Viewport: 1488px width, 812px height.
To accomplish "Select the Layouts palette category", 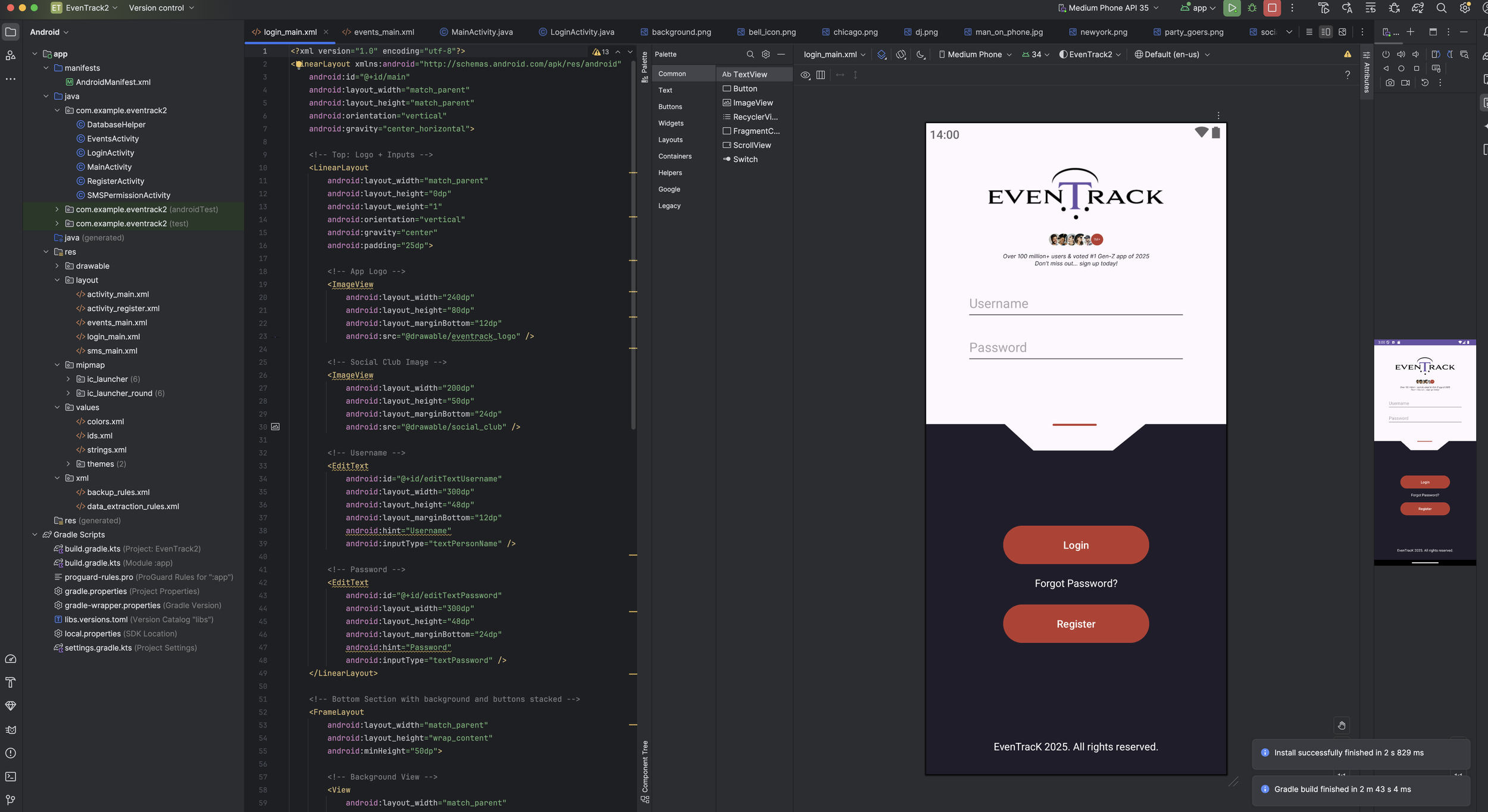I will tap(670, 140).
